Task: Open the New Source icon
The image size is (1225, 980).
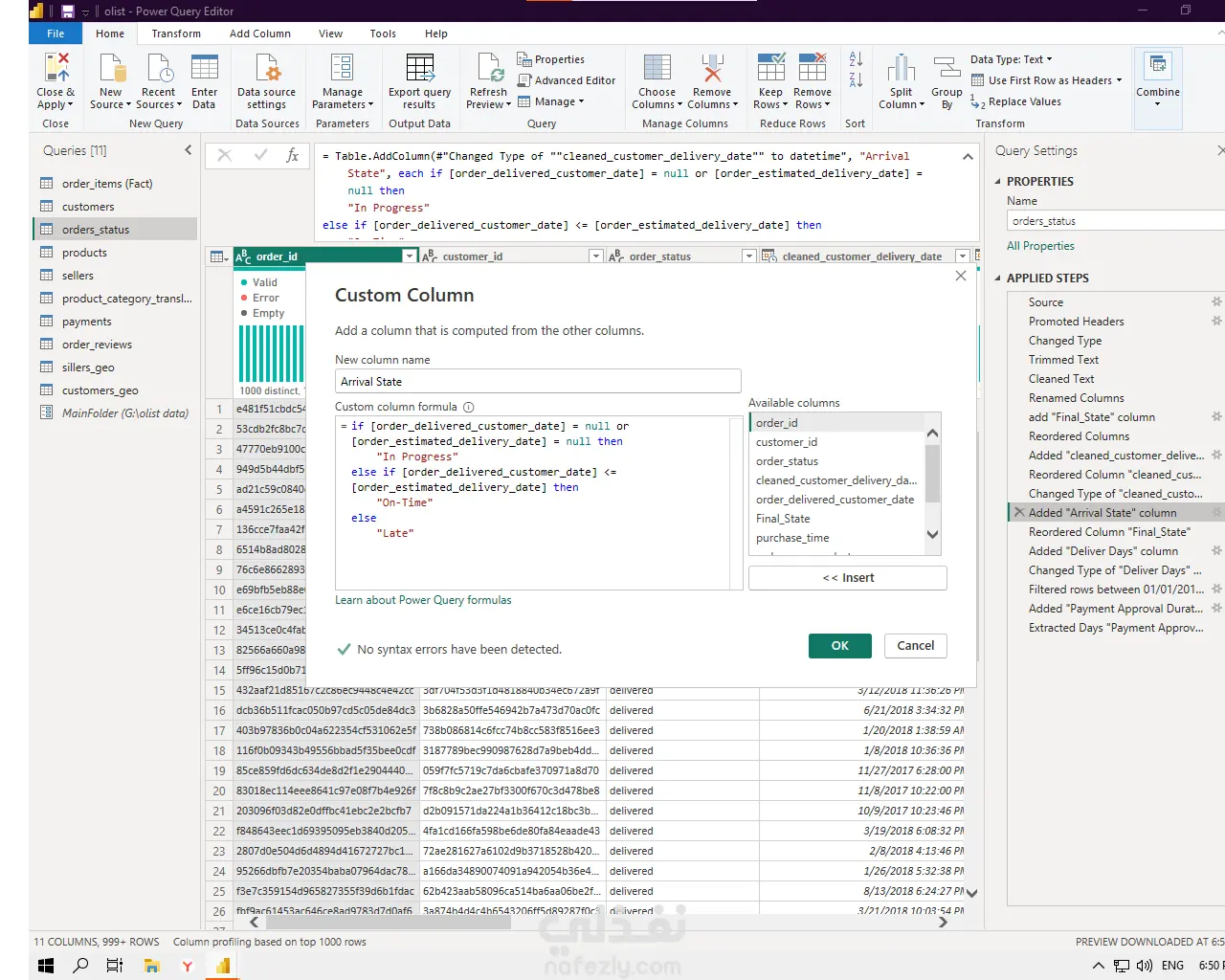Action: (112, 68)
